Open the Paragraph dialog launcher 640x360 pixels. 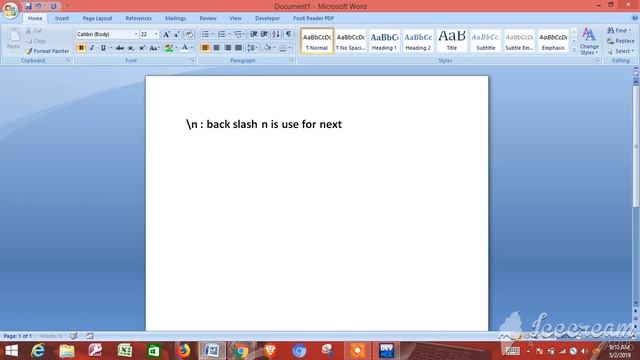point(292,60)
